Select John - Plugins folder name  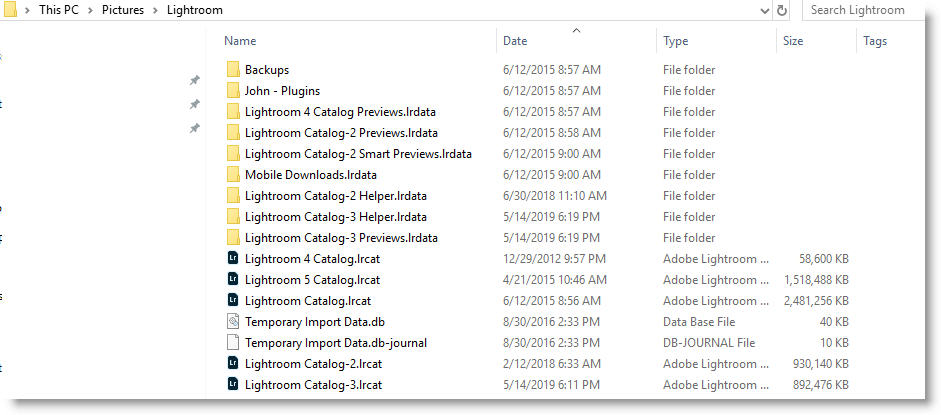coord(282,91)
